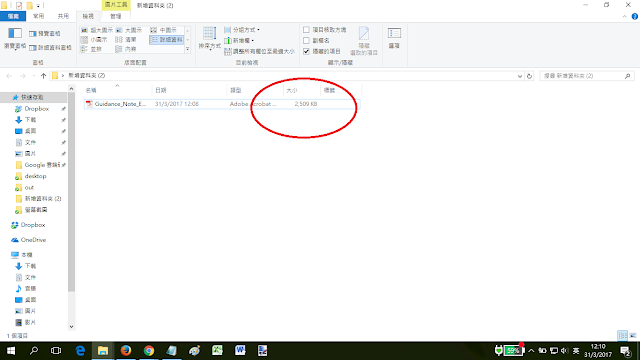This screenshot has height=360, width=640.
Task: Switch to the 共用 Share tab
Action: click(63, 16)
